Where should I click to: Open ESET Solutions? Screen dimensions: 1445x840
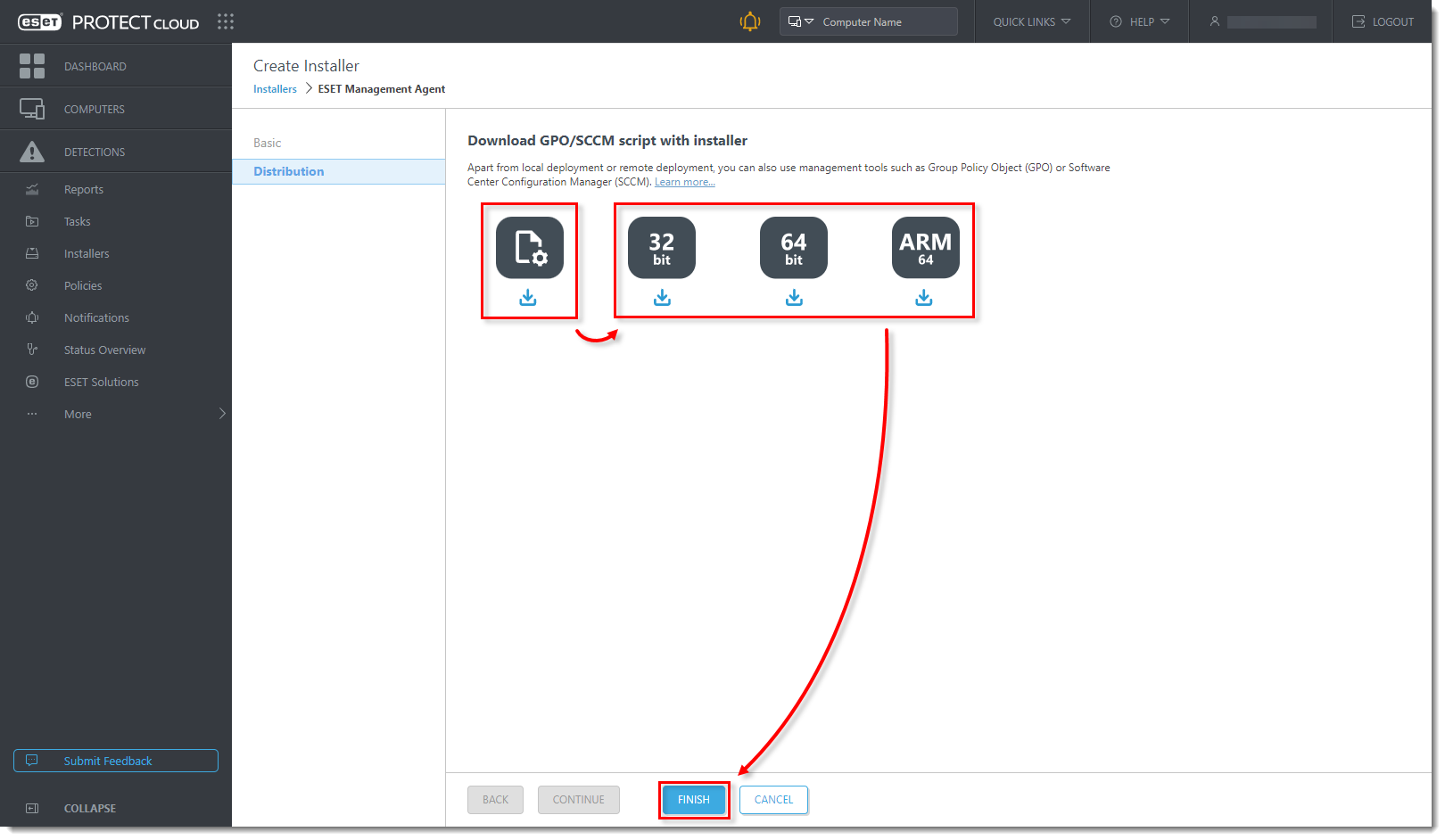[x=101, y=382]
